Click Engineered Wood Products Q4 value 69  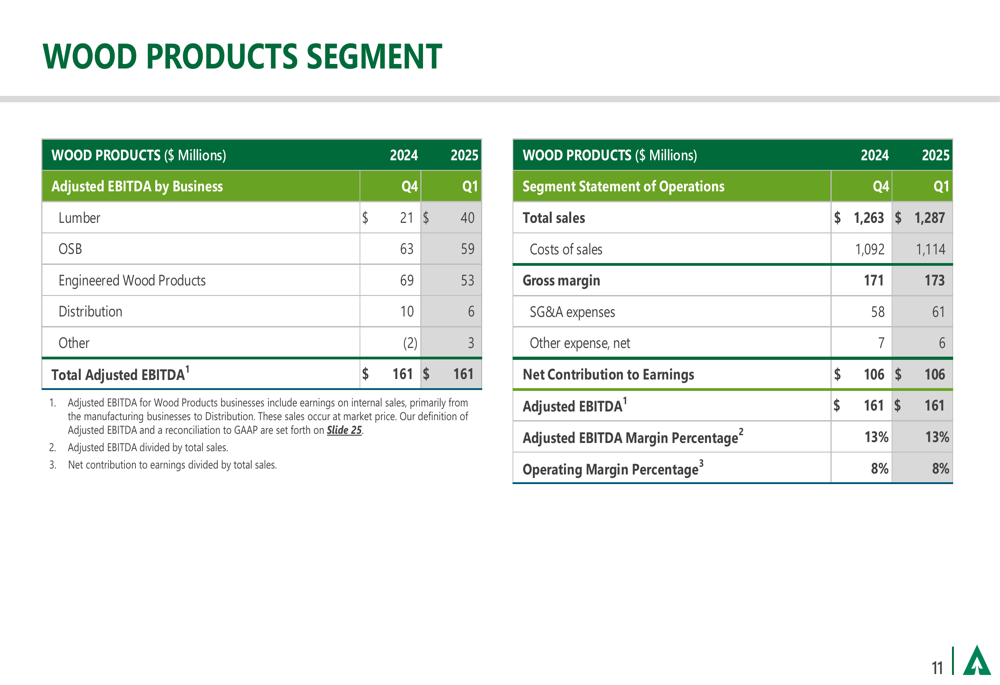407,281
